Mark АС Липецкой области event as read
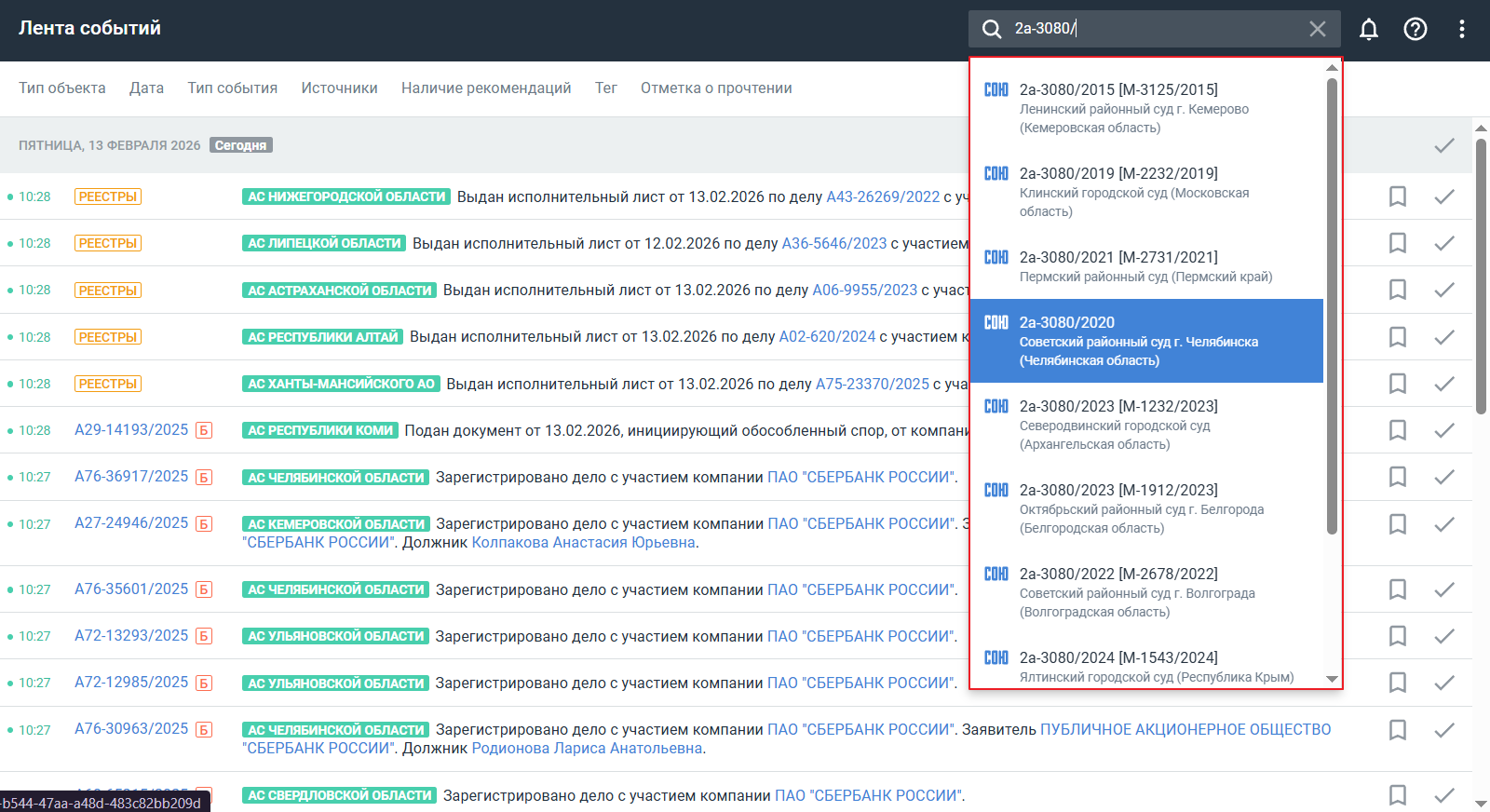 click(x=1443, y=243)
